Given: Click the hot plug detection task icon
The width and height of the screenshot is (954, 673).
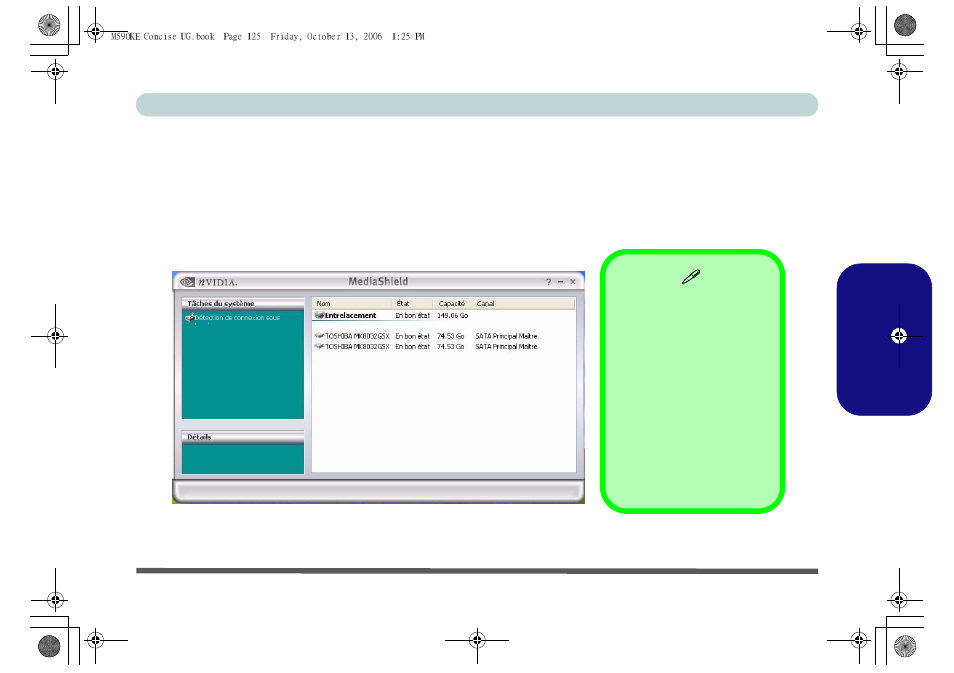Looking at the screenshot, I should point(188,317).
